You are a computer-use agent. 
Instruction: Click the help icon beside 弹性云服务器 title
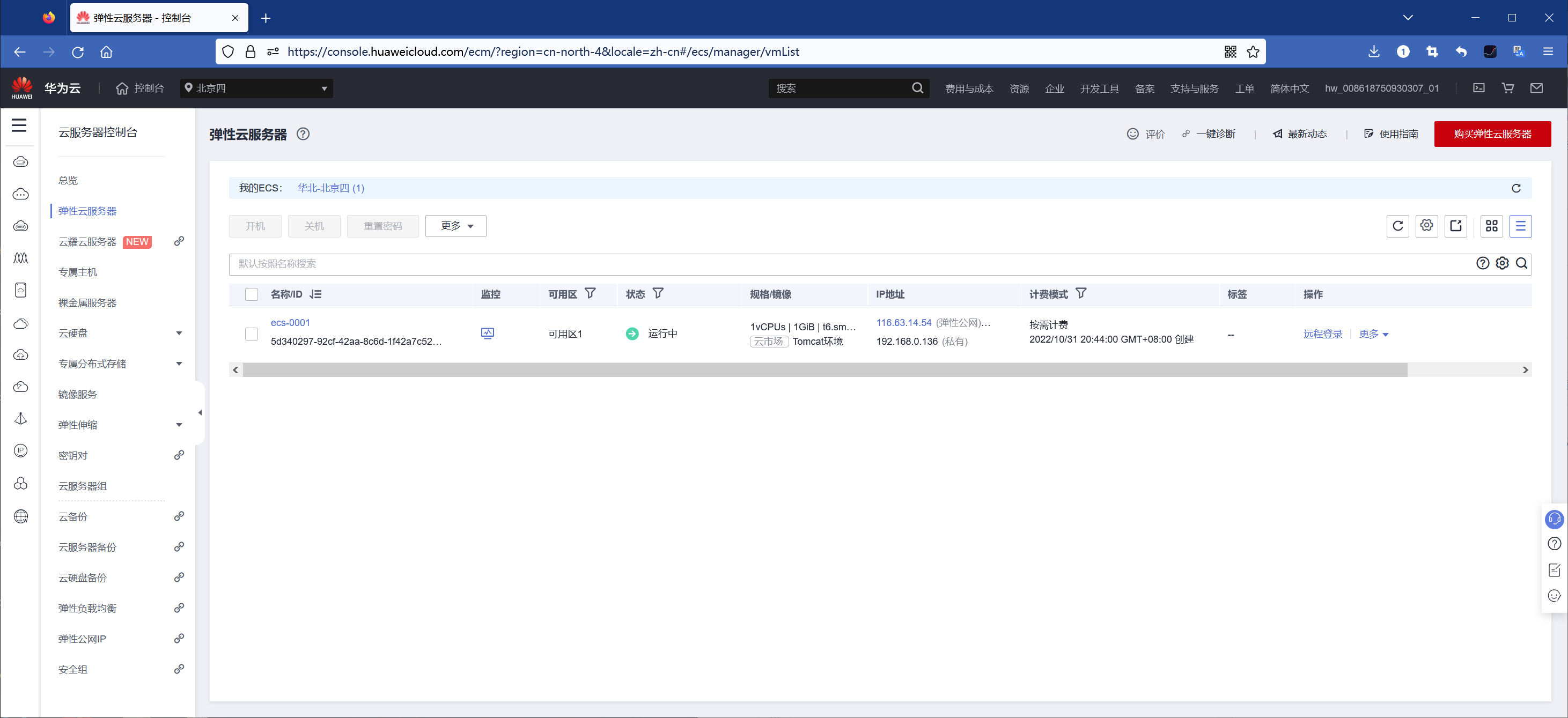point(303,134)
